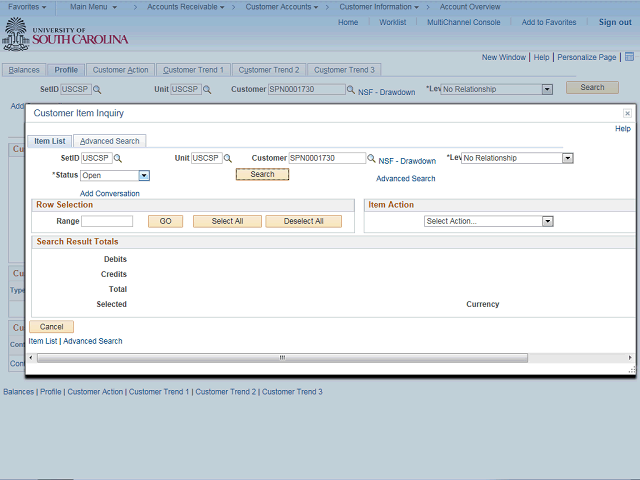Click the dialog Unit input field
The image size is (640, 480).
click(207, 158)
